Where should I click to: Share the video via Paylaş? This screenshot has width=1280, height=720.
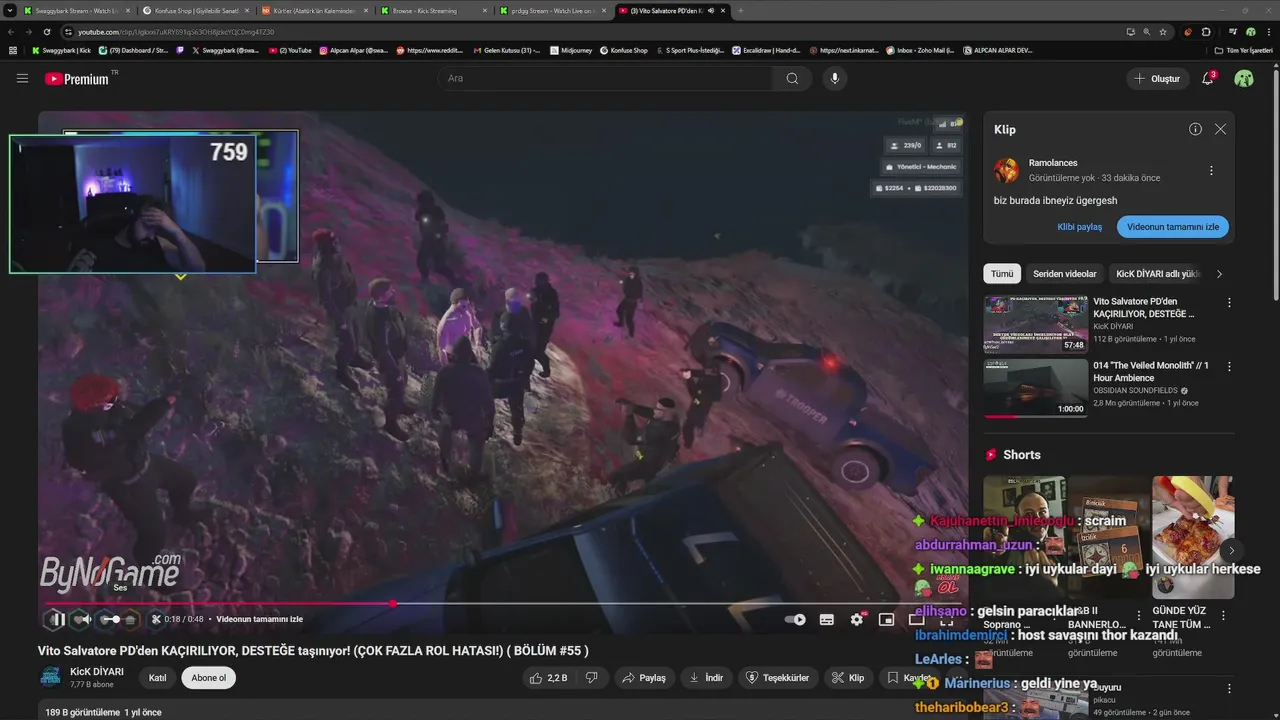(643, 677)
